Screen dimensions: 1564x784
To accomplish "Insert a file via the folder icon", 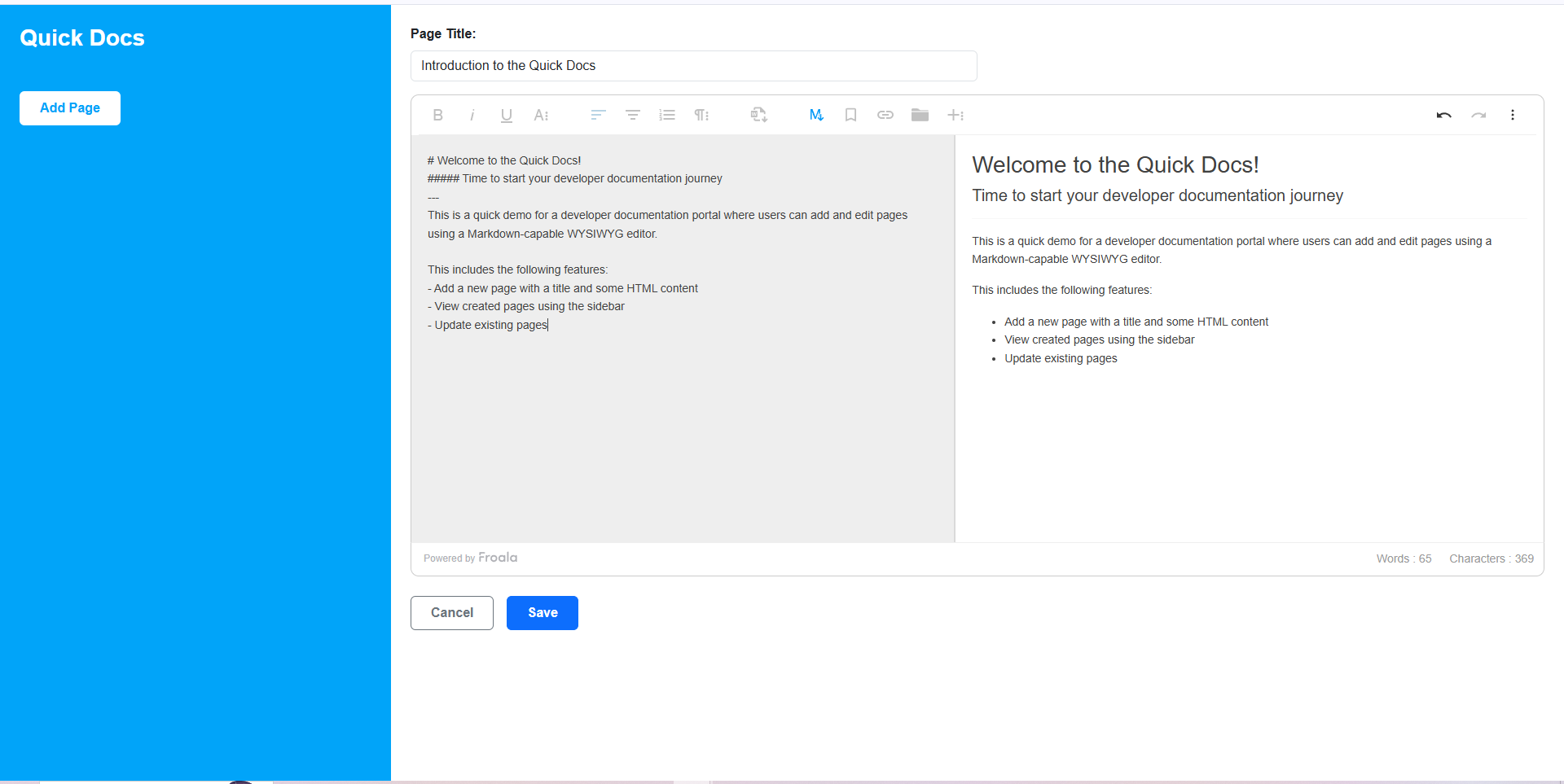I will coord(920,115).
